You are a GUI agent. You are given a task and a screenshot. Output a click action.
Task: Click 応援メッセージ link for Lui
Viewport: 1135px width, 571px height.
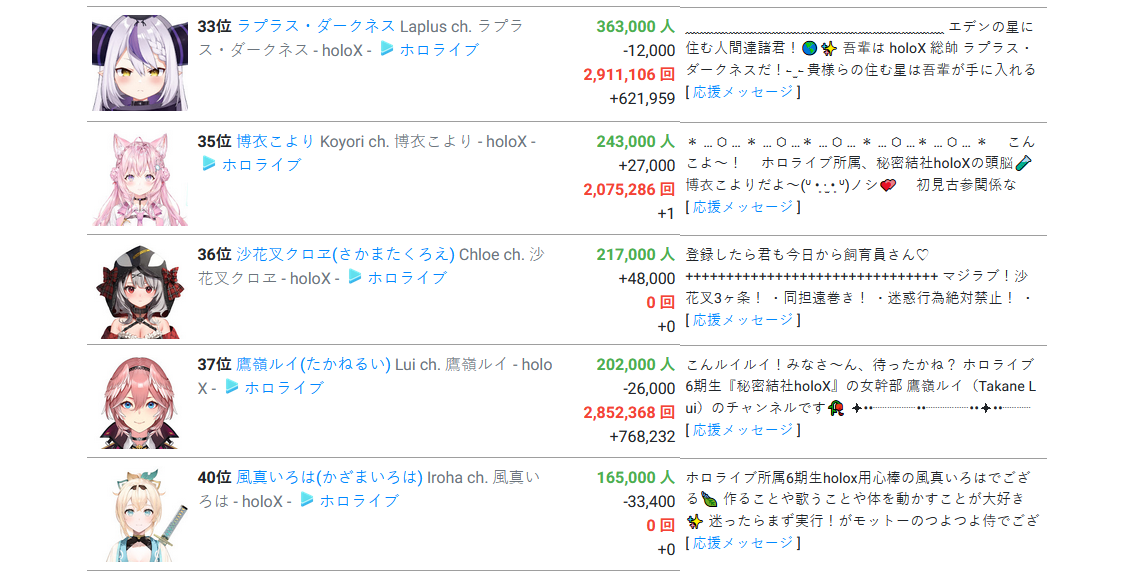(743, 430)
